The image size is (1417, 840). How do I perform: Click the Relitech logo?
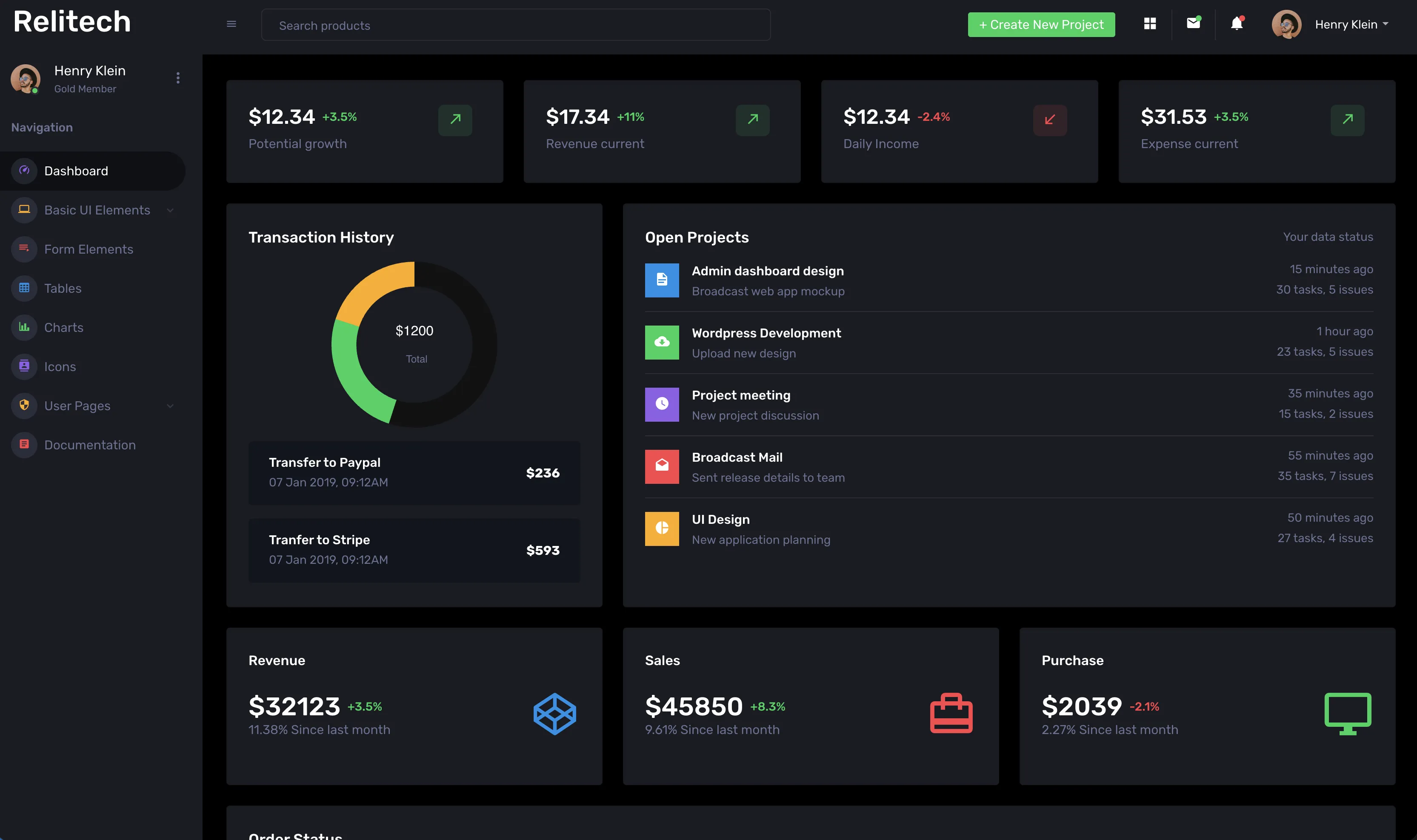pyautogui.click(x=72, y=22)
